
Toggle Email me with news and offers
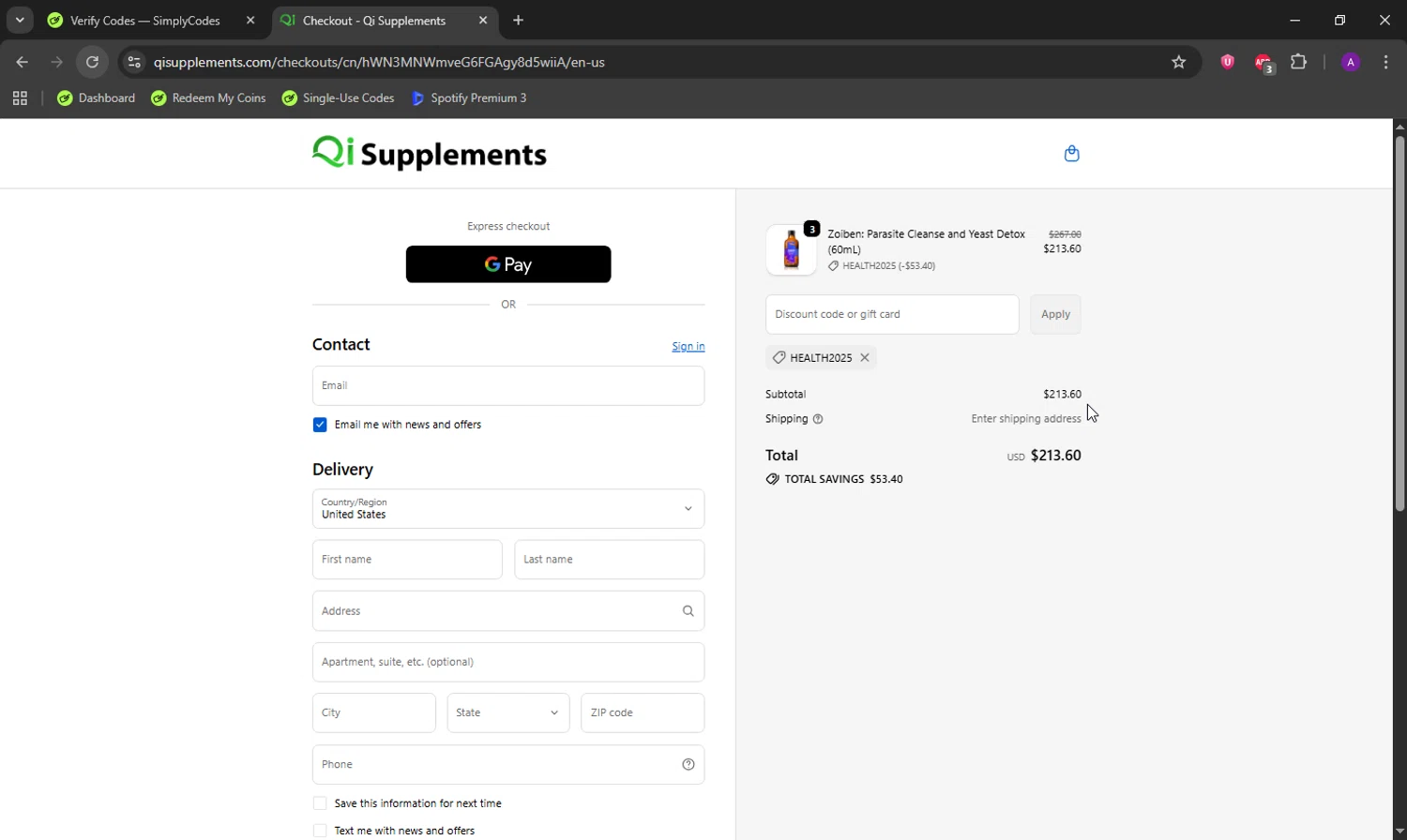320,425
